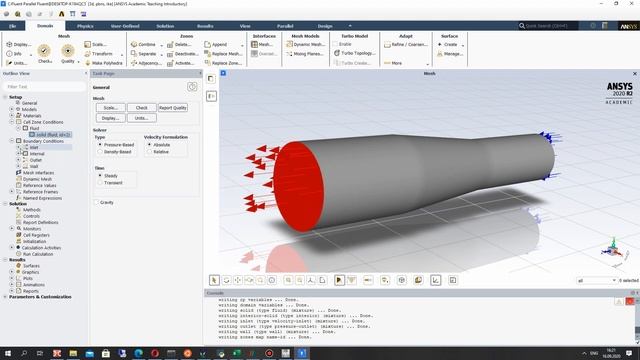Expand the Models tree node
Image resolution: width=640 pixels, height=360 pixels.
point(12,109)
